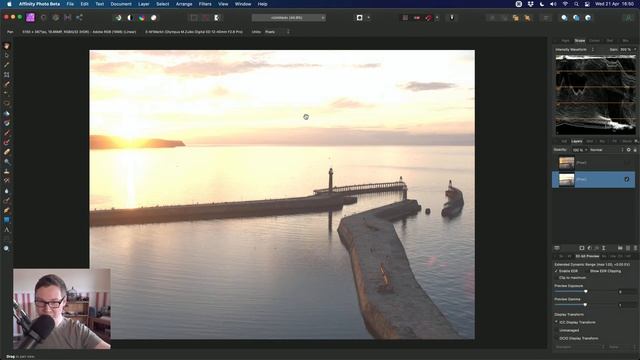
Task: Switch to the Tone Mapping Persona
Action: [x=68, y=18]
